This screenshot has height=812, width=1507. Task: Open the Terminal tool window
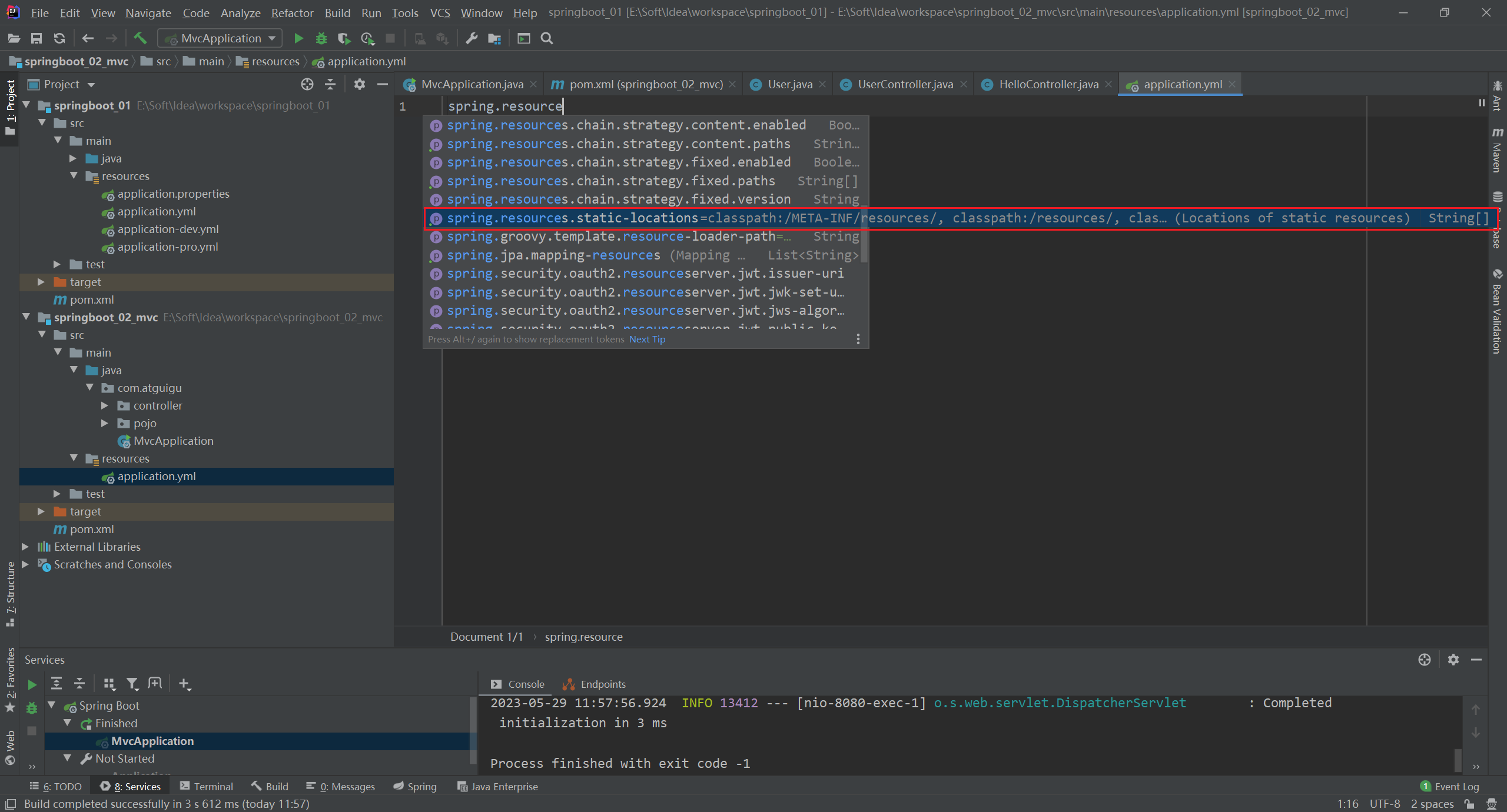(x=207, y=786)
